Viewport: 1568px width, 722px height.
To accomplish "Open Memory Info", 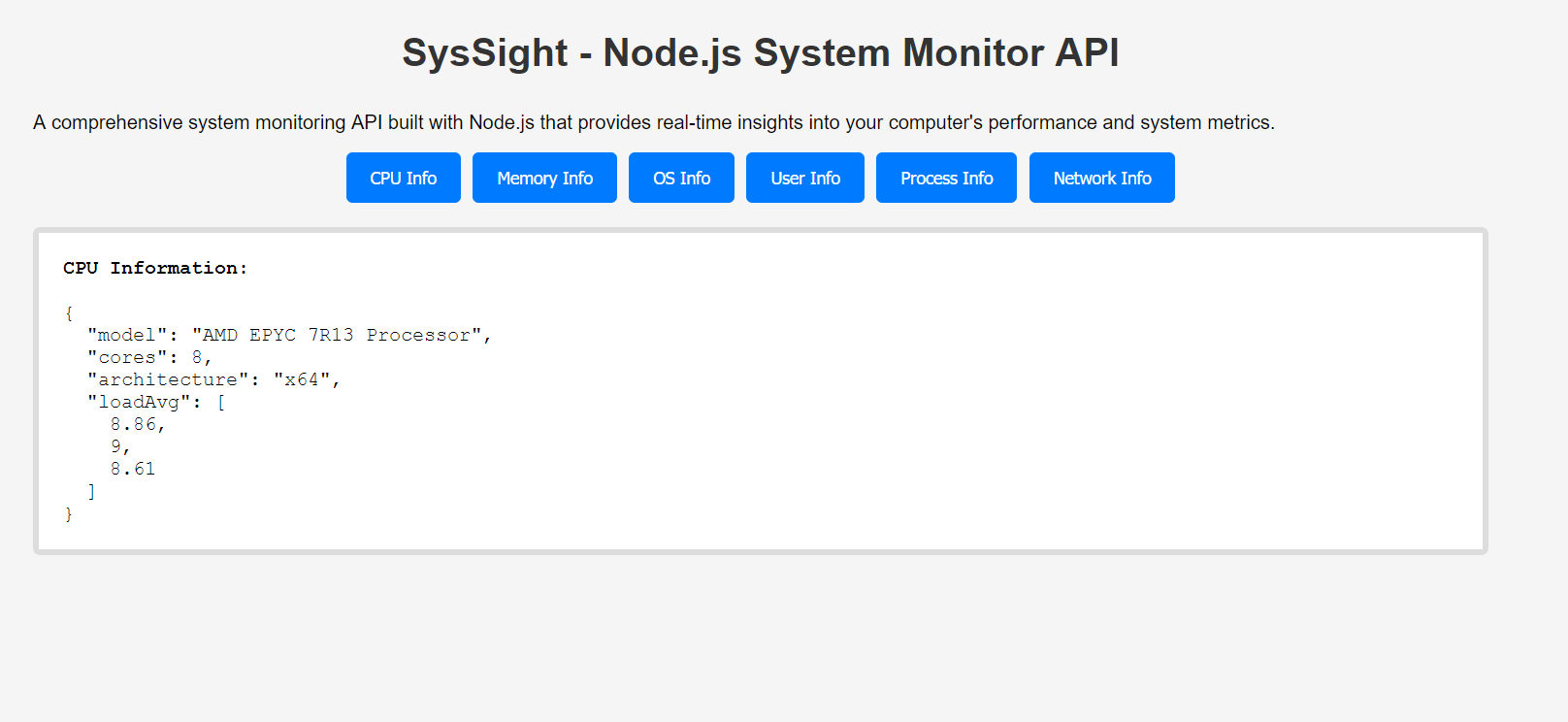I will point(544,178).
